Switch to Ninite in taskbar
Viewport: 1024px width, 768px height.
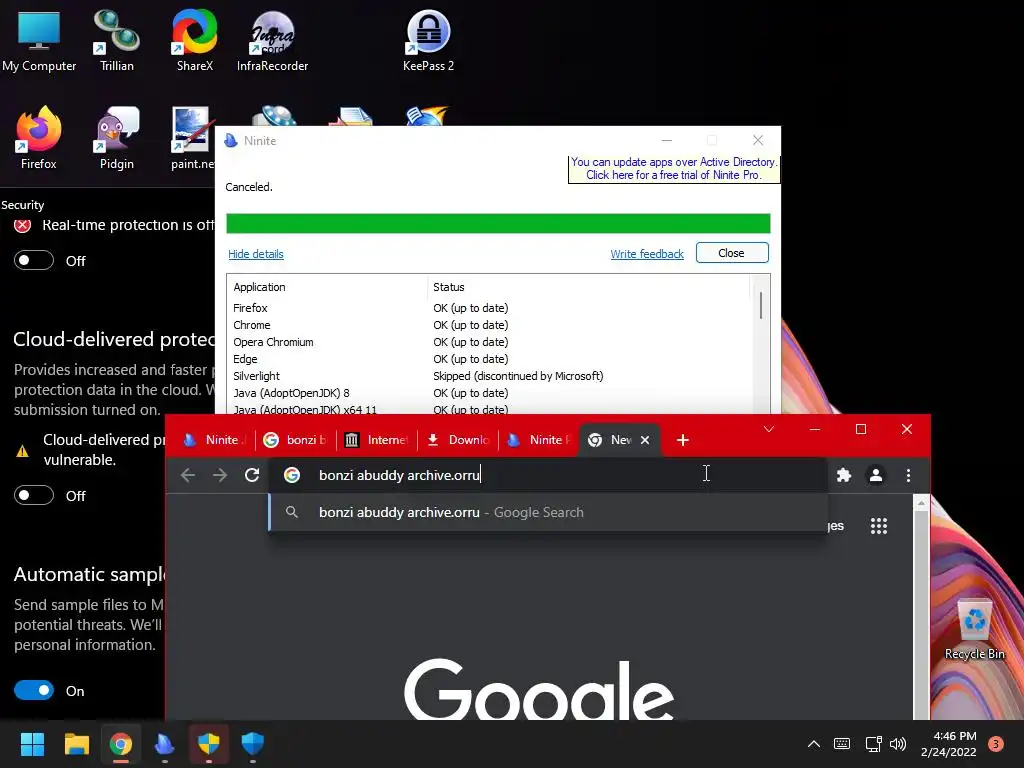pos(165,744)
